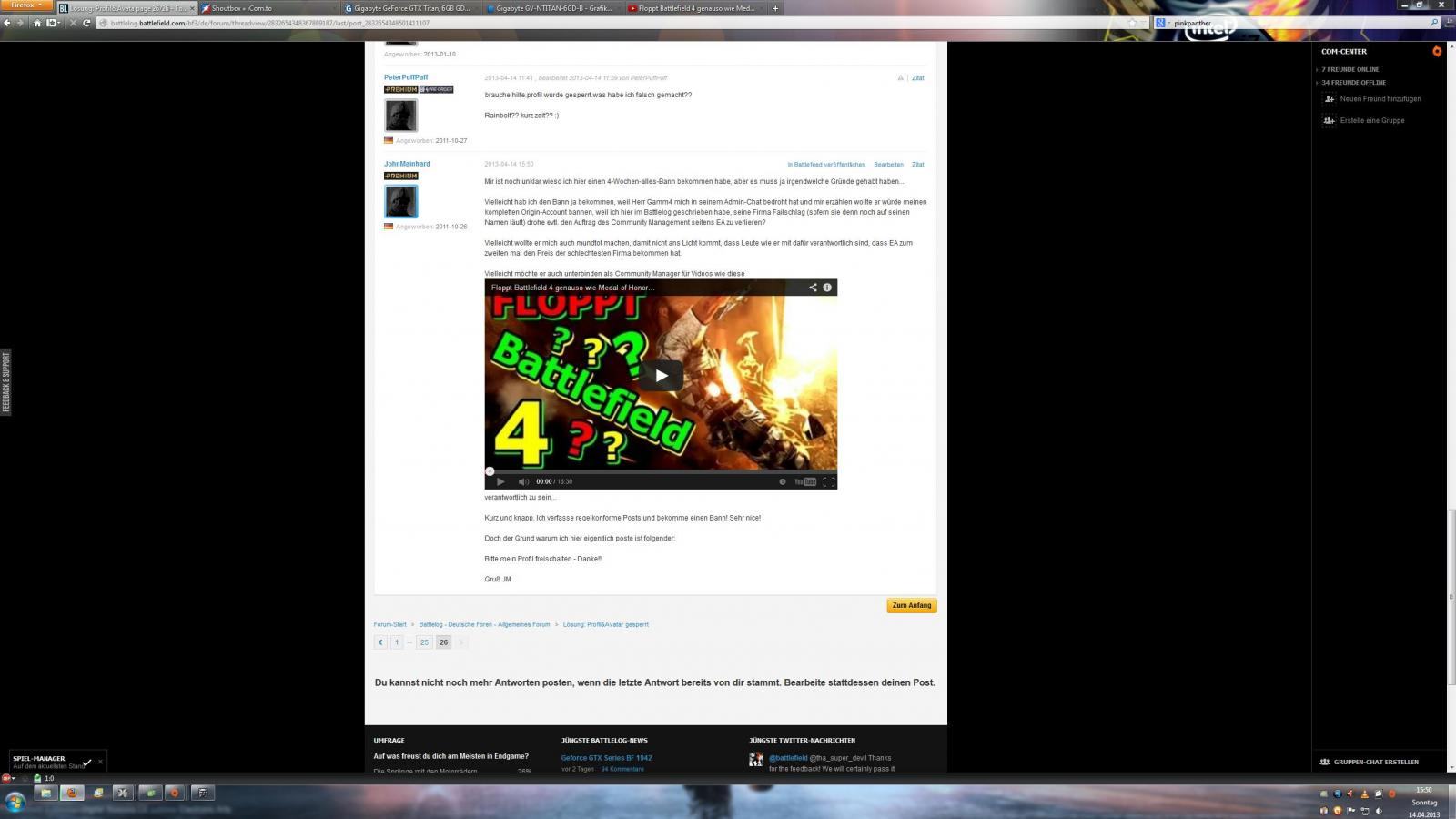Open the Geforce GTX Series BF 1942 news
This screenshot has height=819, width=1456.
[x=606, y=757]
